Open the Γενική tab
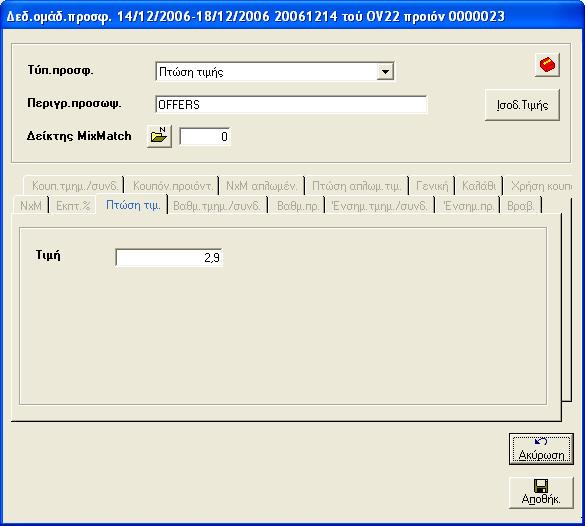 click(432, 185)
